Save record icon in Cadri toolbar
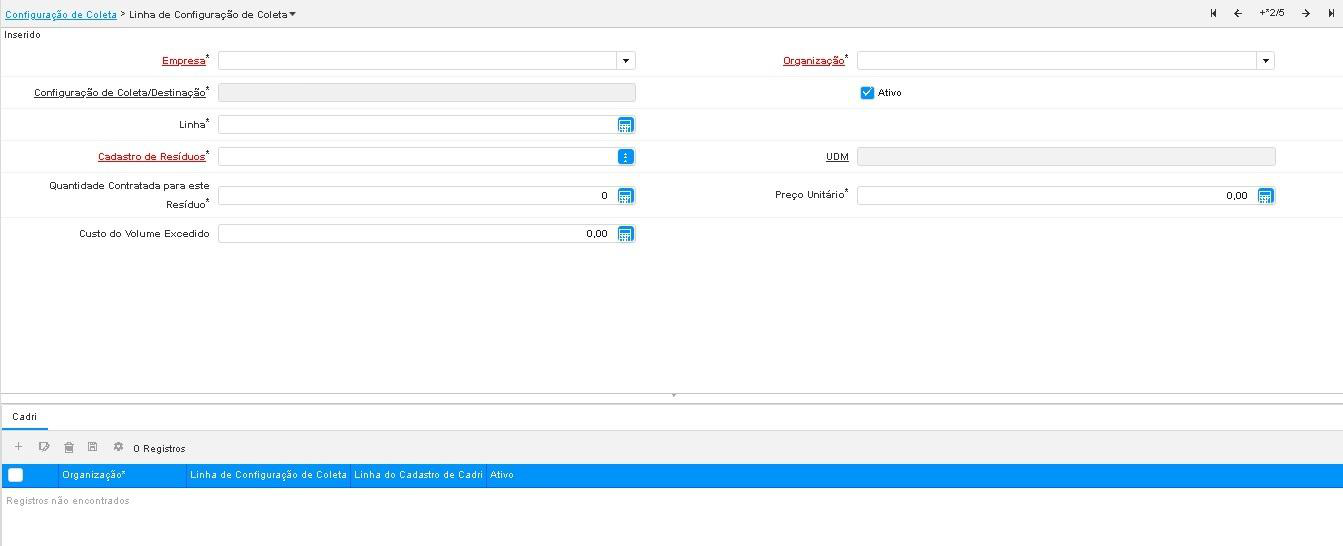Image resolution: width=1343 pixels, height=546 pixels. click(x=93, y=447)
